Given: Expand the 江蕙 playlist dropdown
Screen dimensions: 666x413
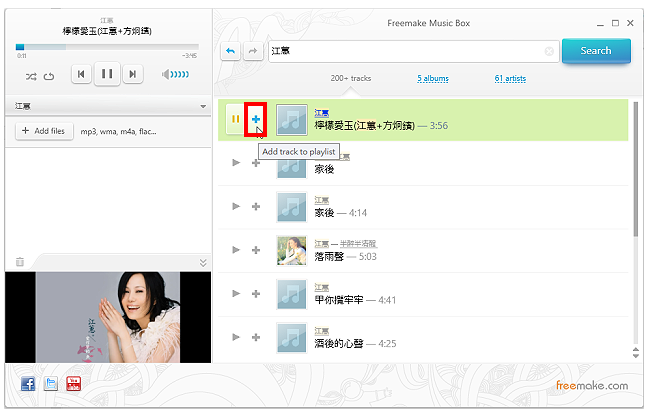Looking at the screenshot, I should pos(203,106).
